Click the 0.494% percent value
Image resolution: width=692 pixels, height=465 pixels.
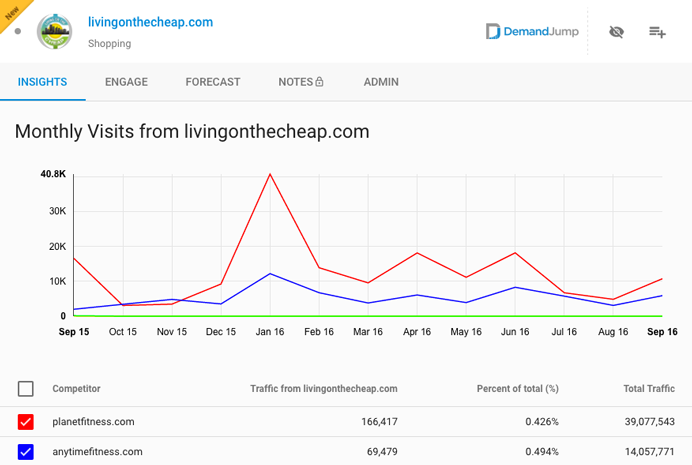542,452
